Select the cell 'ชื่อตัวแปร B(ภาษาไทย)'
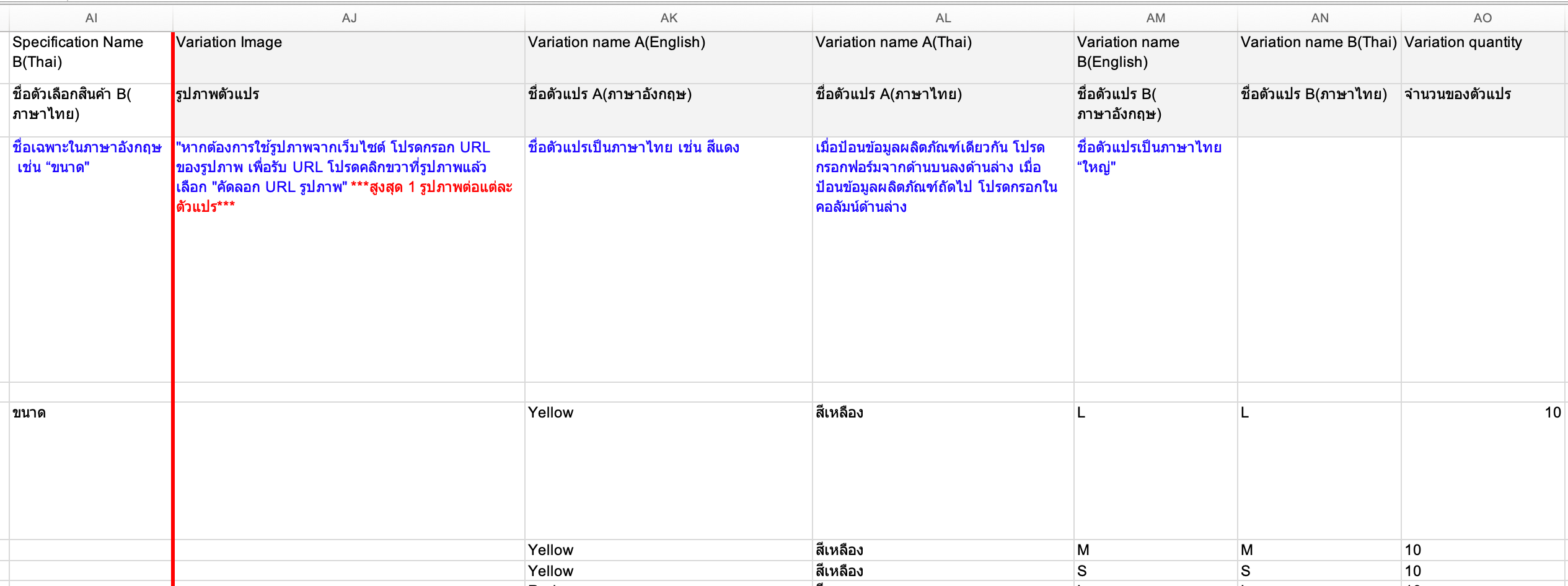 pyautogui.click(x=1319, y=110)
